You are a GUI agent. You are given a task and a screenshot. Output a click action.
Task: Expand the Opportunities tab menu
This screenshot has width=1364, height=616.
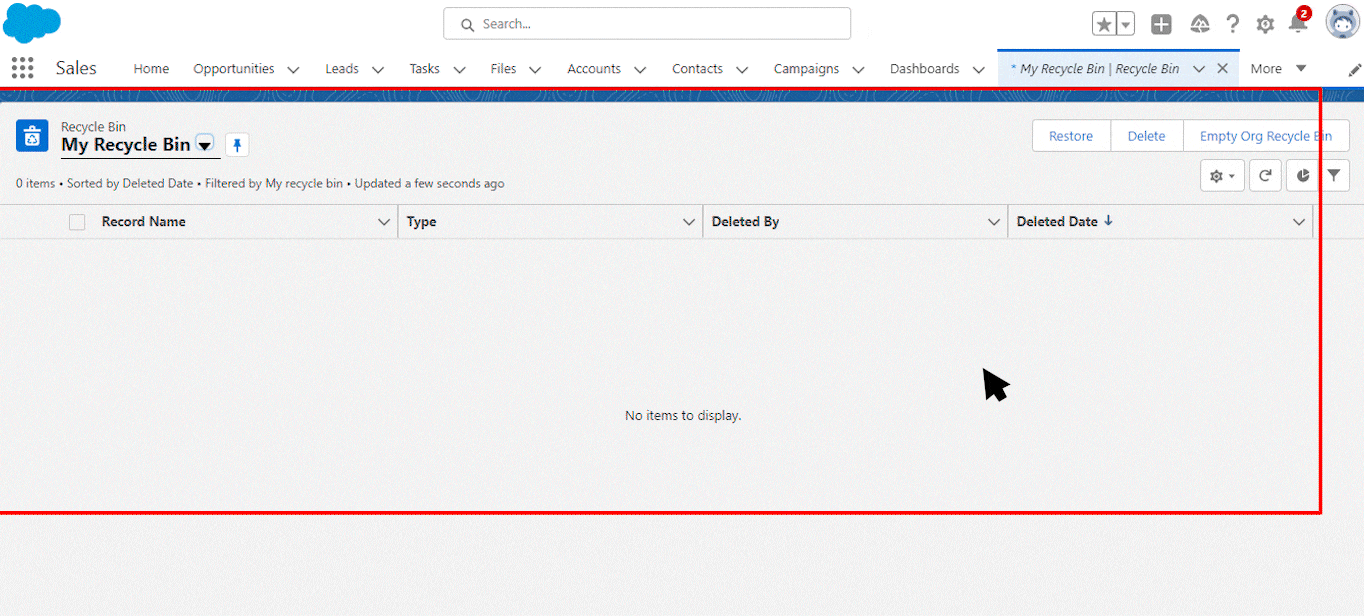point(293,69)
